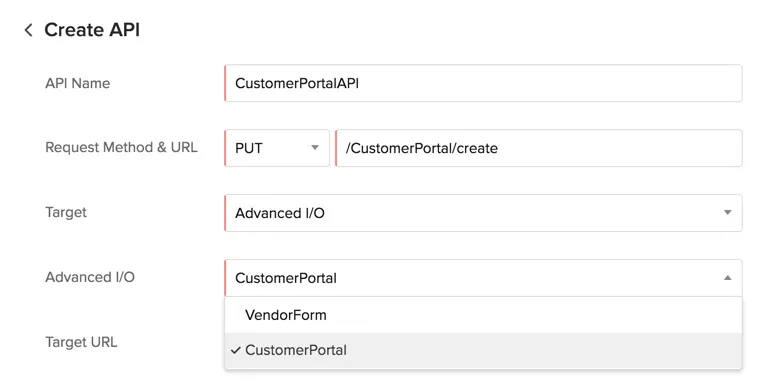The height and width of the screenshot is (381, 784).
Task: Click the red required marker on API Name
Action: [x=225, y=83]
